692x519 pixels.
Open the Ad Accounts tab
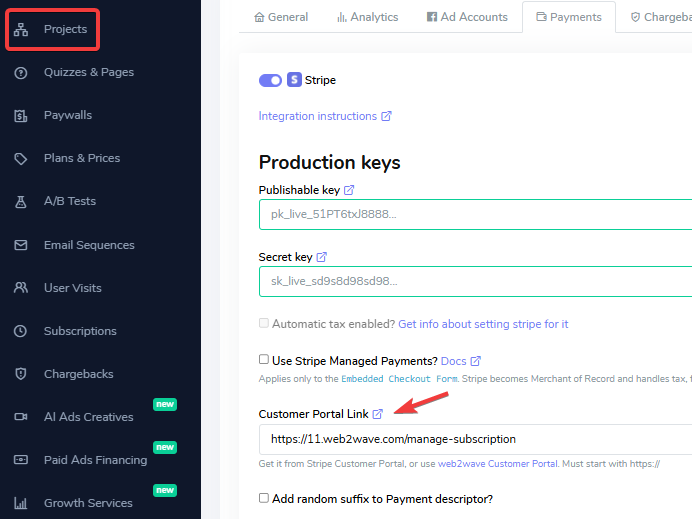tap(467, 17)
